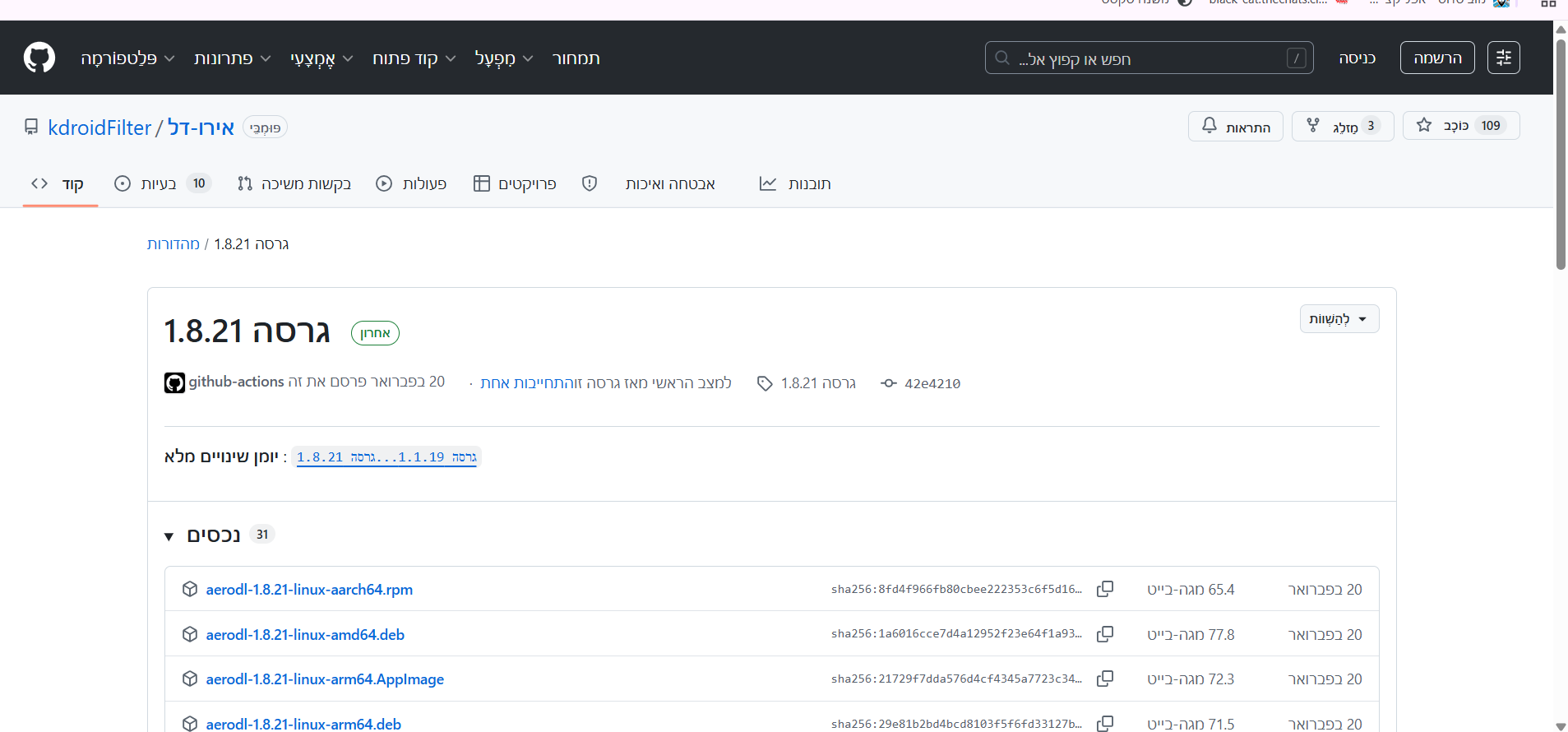The image size is (1568, 732).
Task: Download aerodl-1.8.21-linux-arm64.deb
Action: click(x=303, y=724)
